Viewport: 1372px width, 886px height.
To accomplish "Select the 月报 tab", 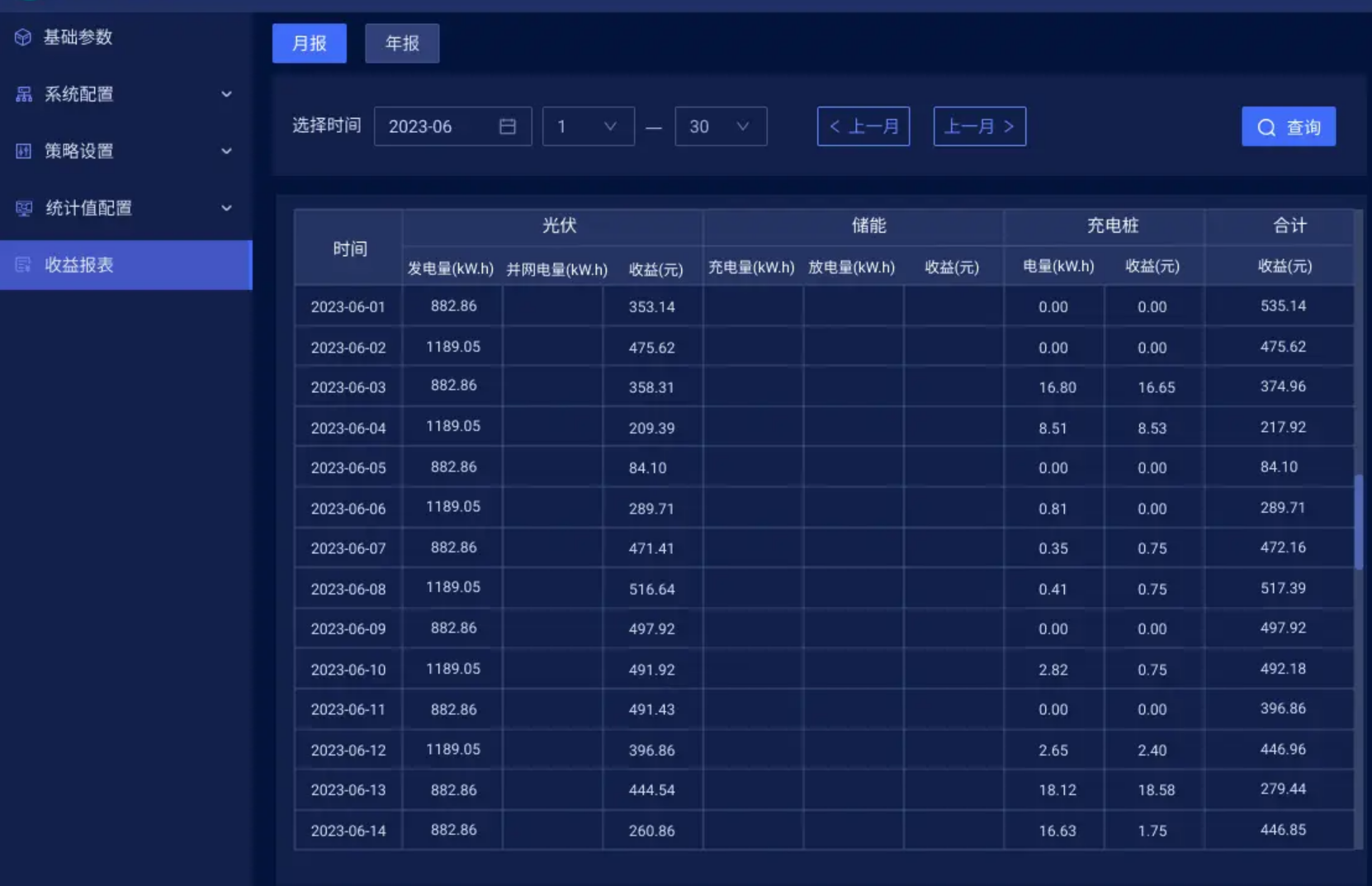I will pos(309,43).
